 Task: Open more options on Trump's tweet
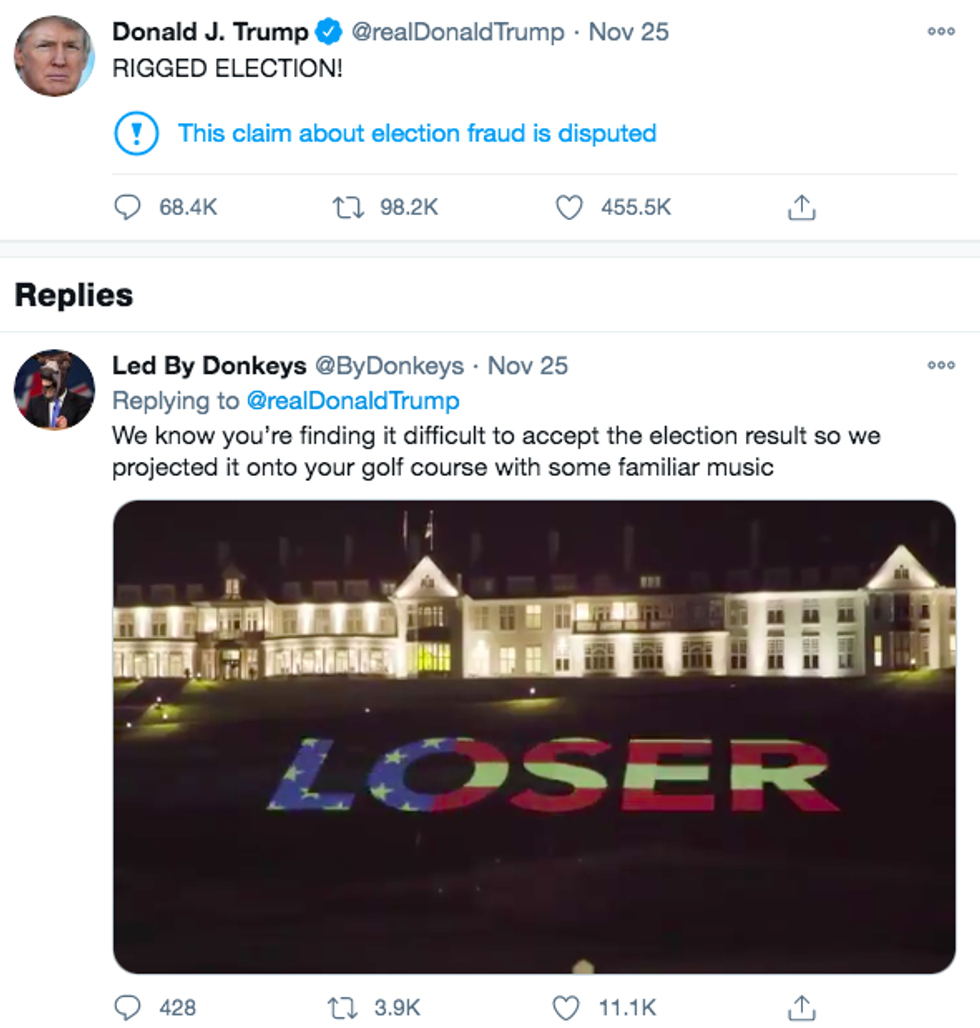[x=940, y=31]
